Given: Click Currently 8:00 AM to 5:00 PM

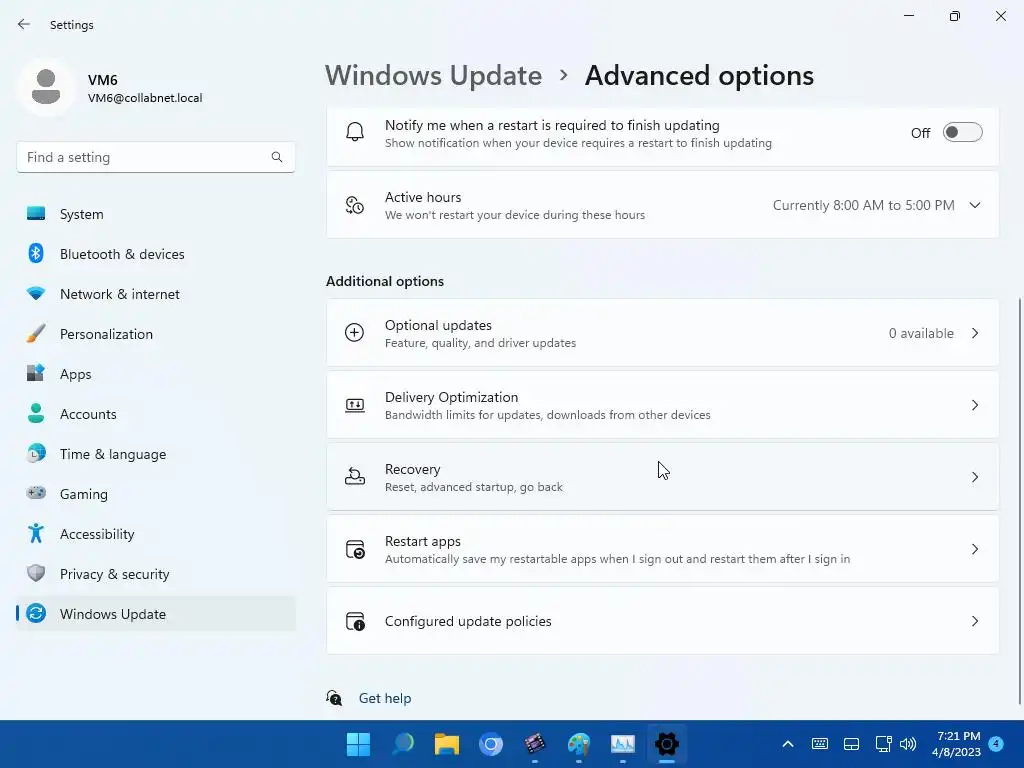Looking at the screenshot, I should click(863, 205).
